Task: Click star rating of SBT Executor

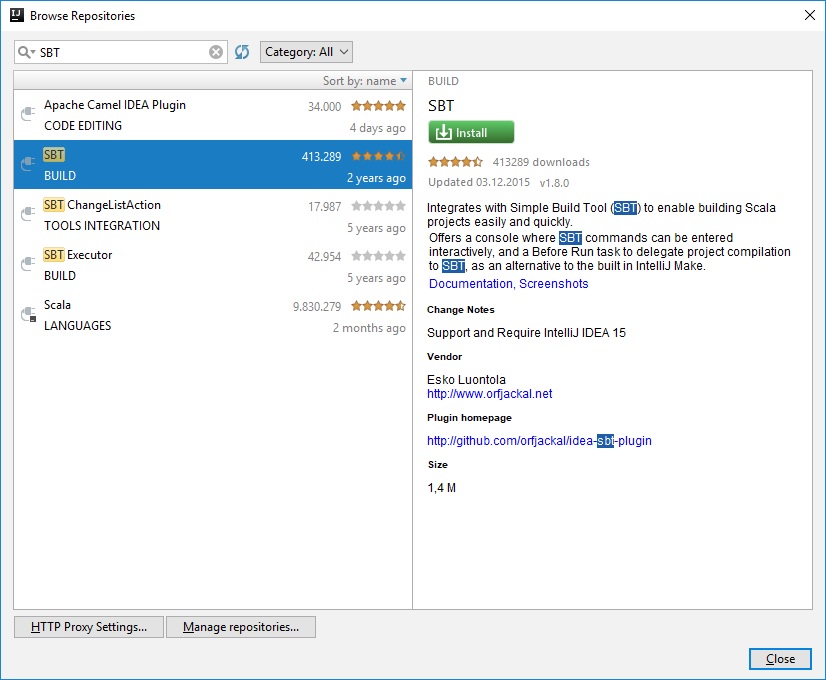Action: tap(378, 256)
